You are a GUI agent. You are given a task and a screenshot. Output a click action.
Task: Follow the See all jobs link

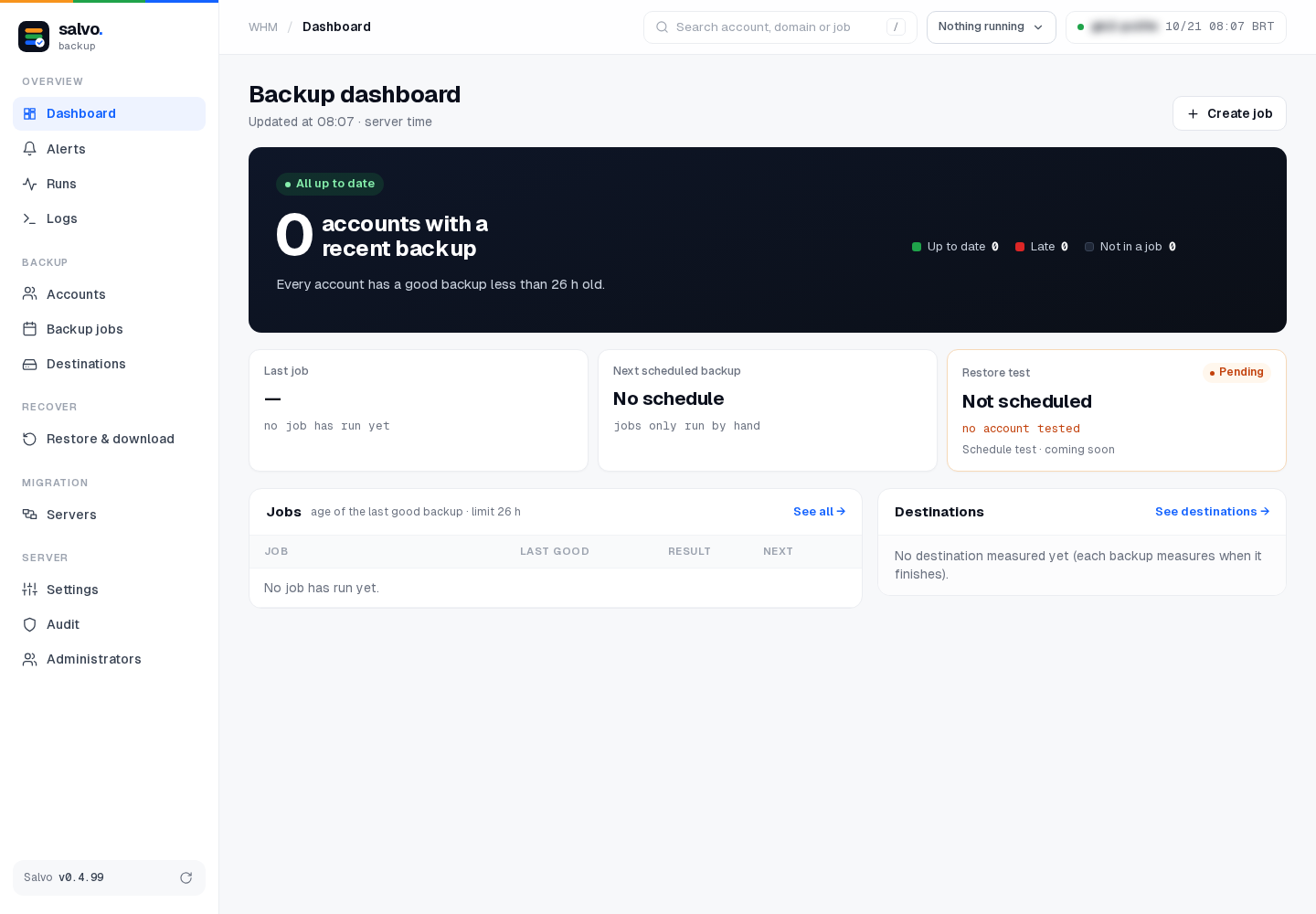tap(819, 512)
